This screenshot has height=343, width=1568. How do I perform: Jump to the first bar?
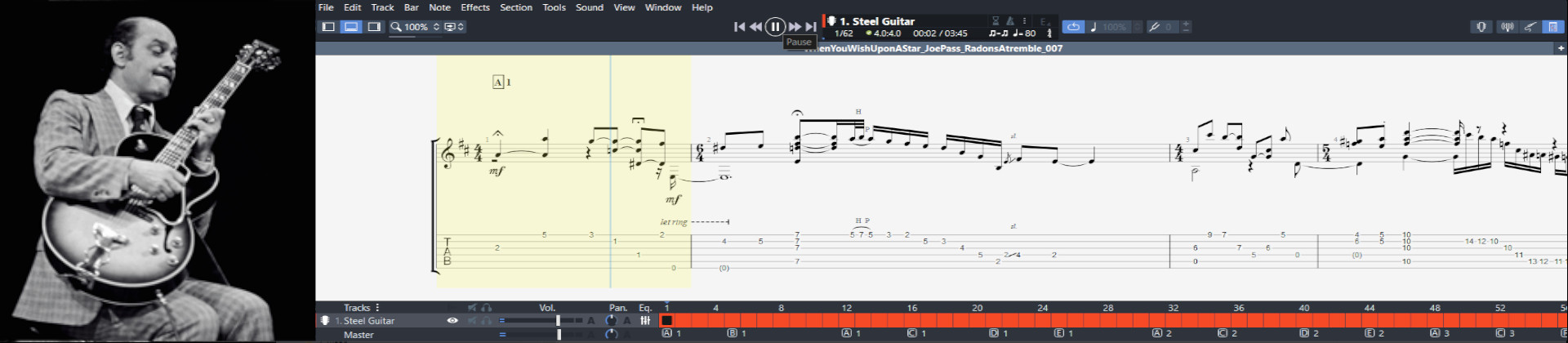pos(739,27)
